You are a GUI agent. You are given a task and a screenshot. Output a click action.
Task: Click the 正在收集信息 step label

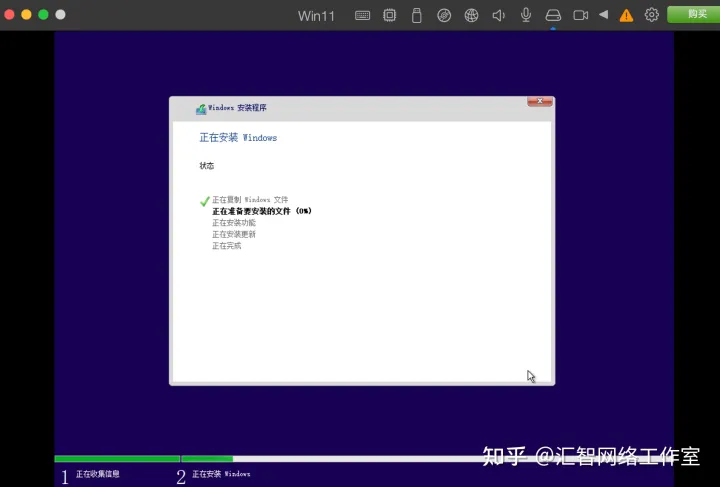coord(97,474)
